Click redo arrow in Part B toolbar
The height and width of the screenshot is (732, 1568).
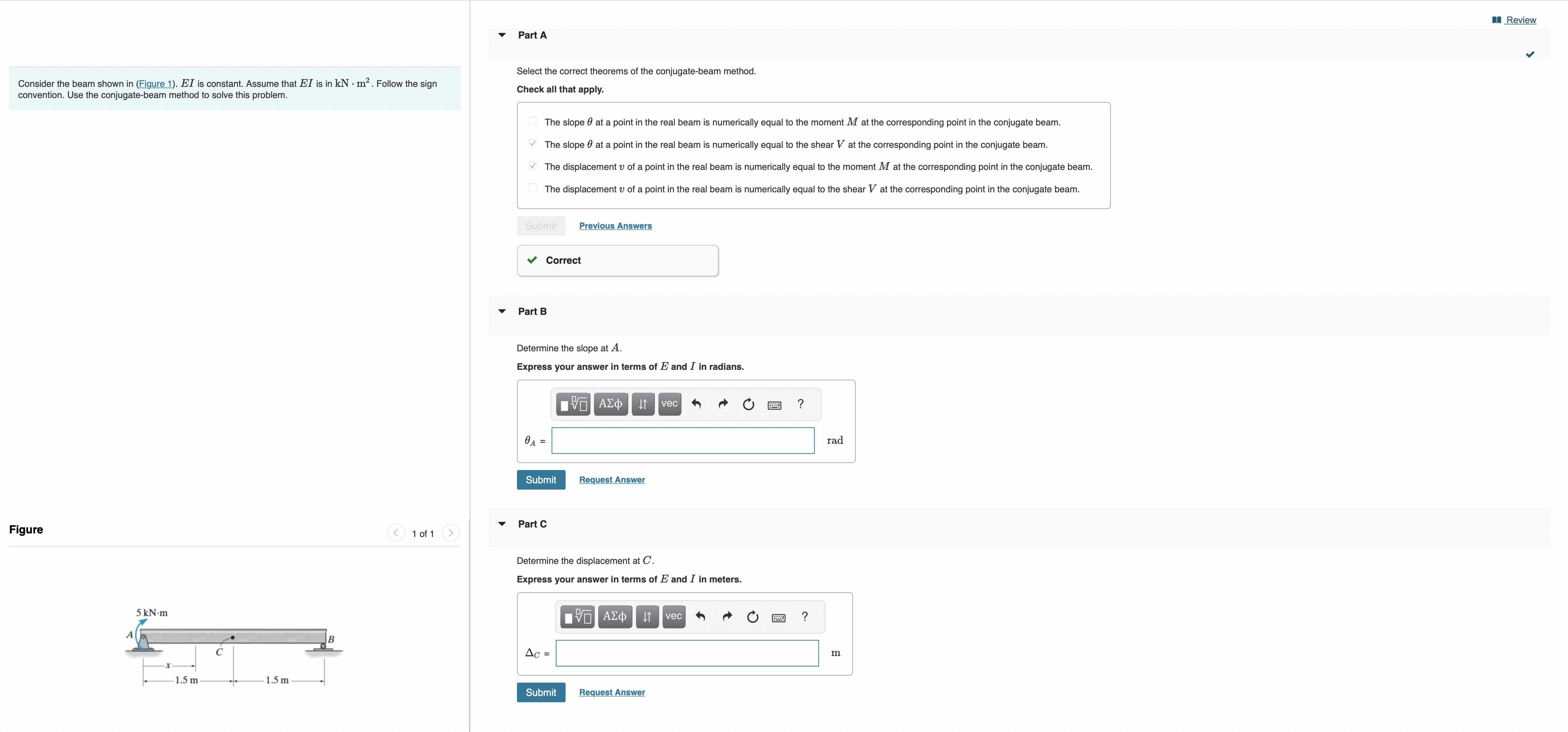[x=722, y=404]
